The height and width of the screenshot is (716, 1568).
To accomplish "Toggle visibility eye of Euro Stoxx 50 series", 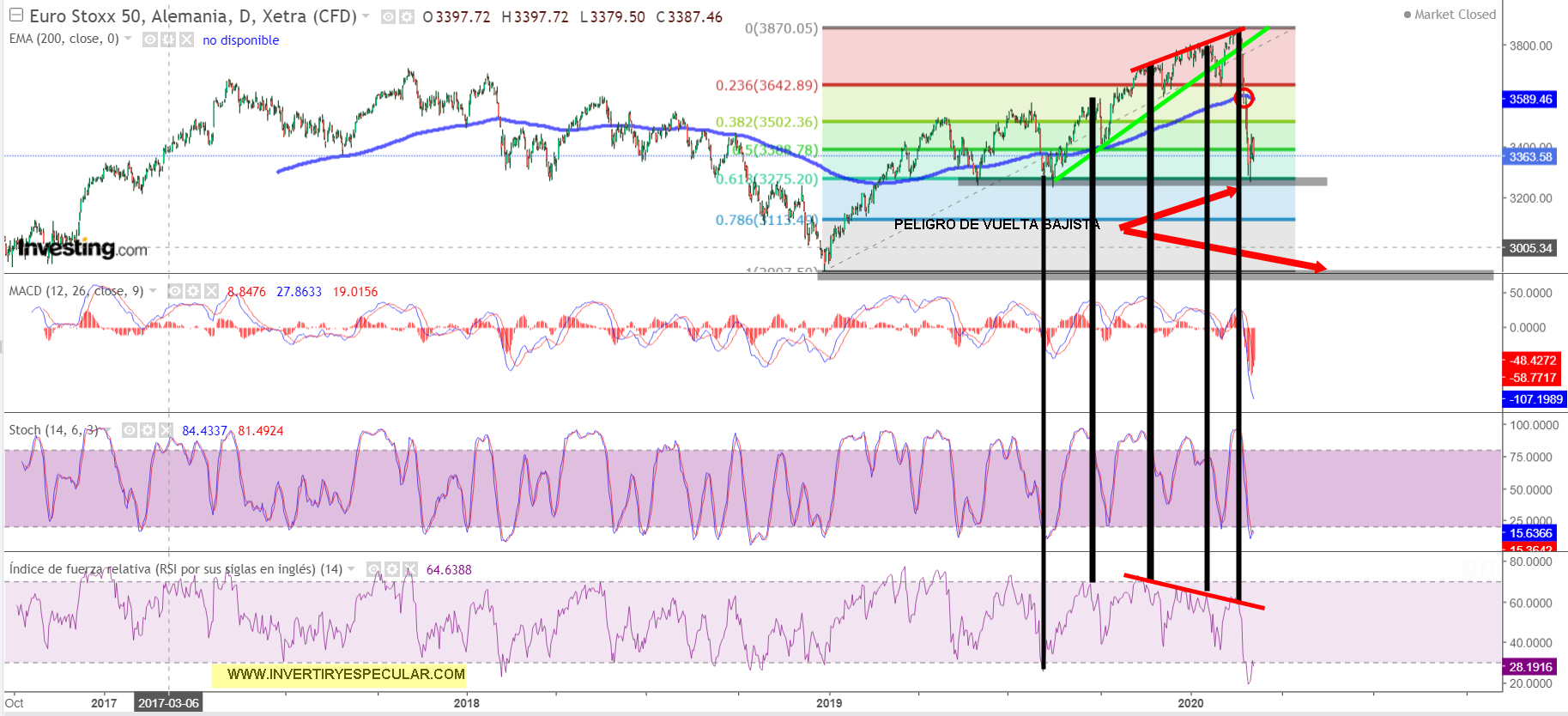I will point(388,17).
